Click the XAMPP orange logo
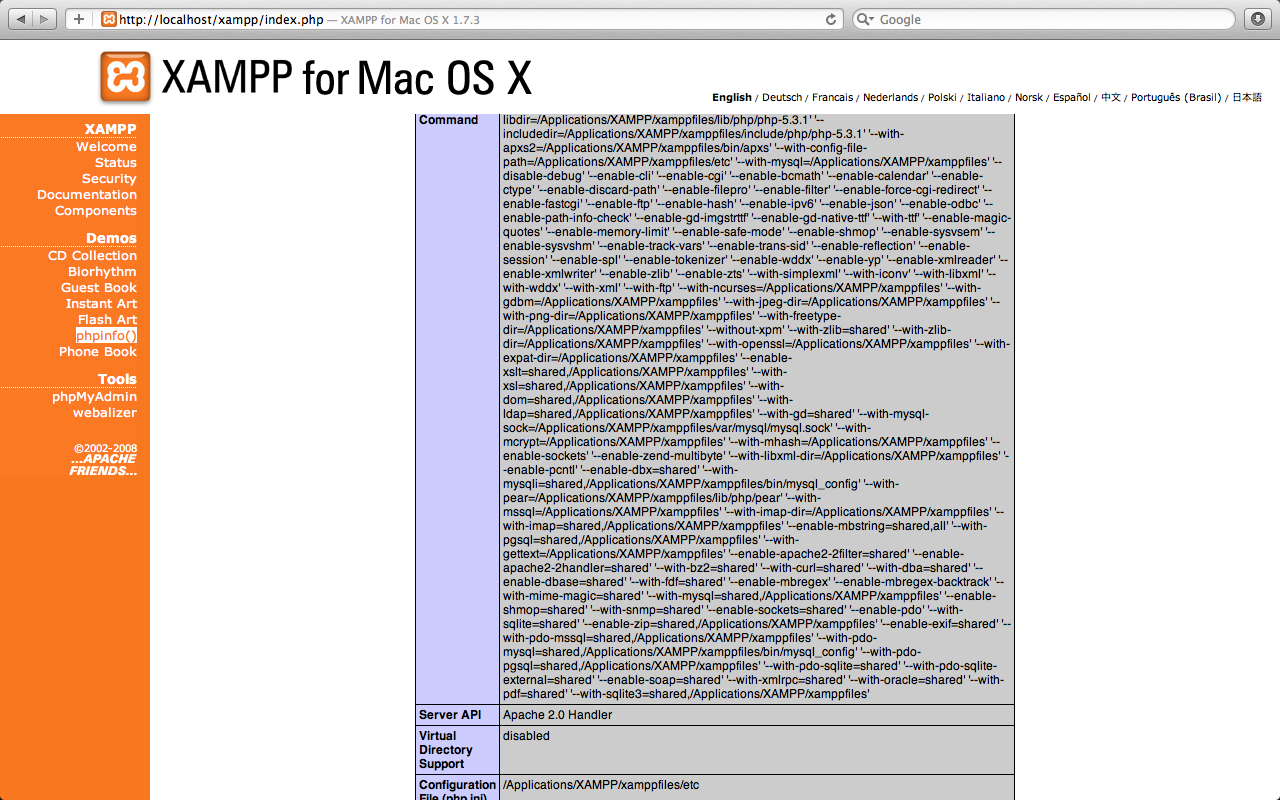 (x=125, y=77)
